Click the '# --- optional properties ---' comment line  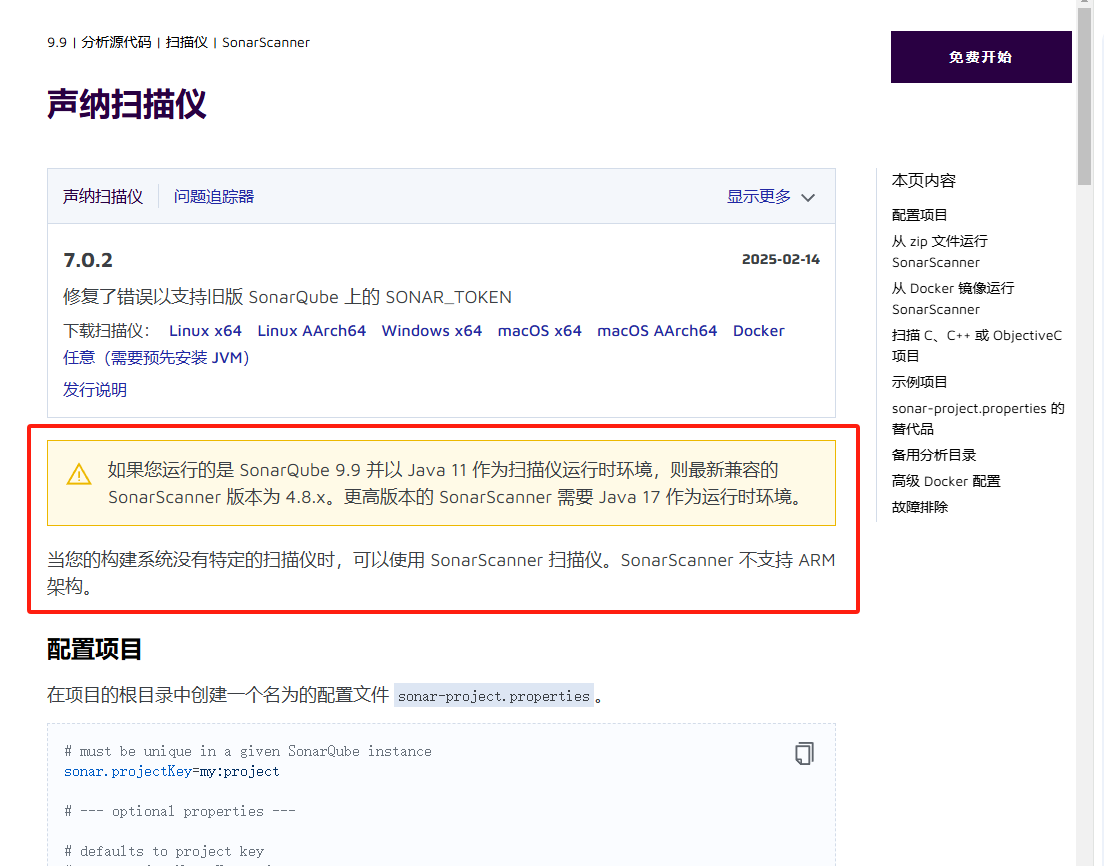[x=180, y=811]
